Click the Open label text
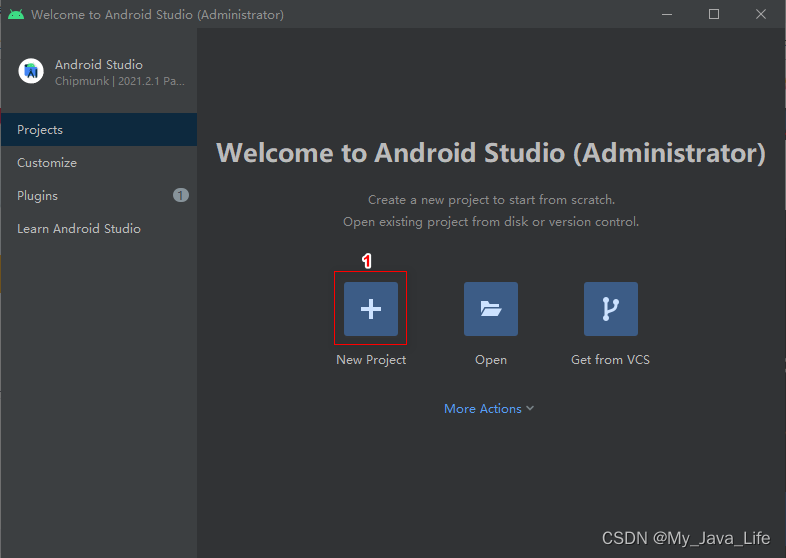The image size is (786, 558). (x=491, y=360)
